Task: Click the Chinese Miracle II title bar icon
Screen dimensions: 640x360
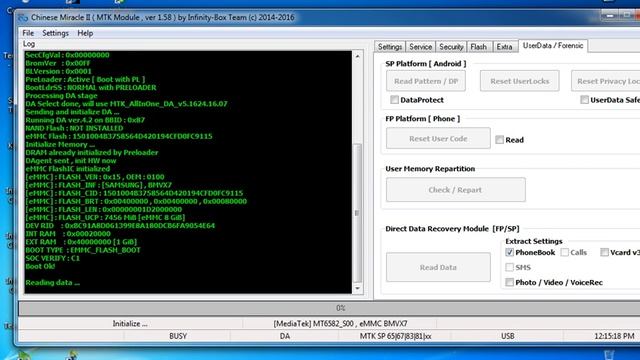Action: point(23,18)
